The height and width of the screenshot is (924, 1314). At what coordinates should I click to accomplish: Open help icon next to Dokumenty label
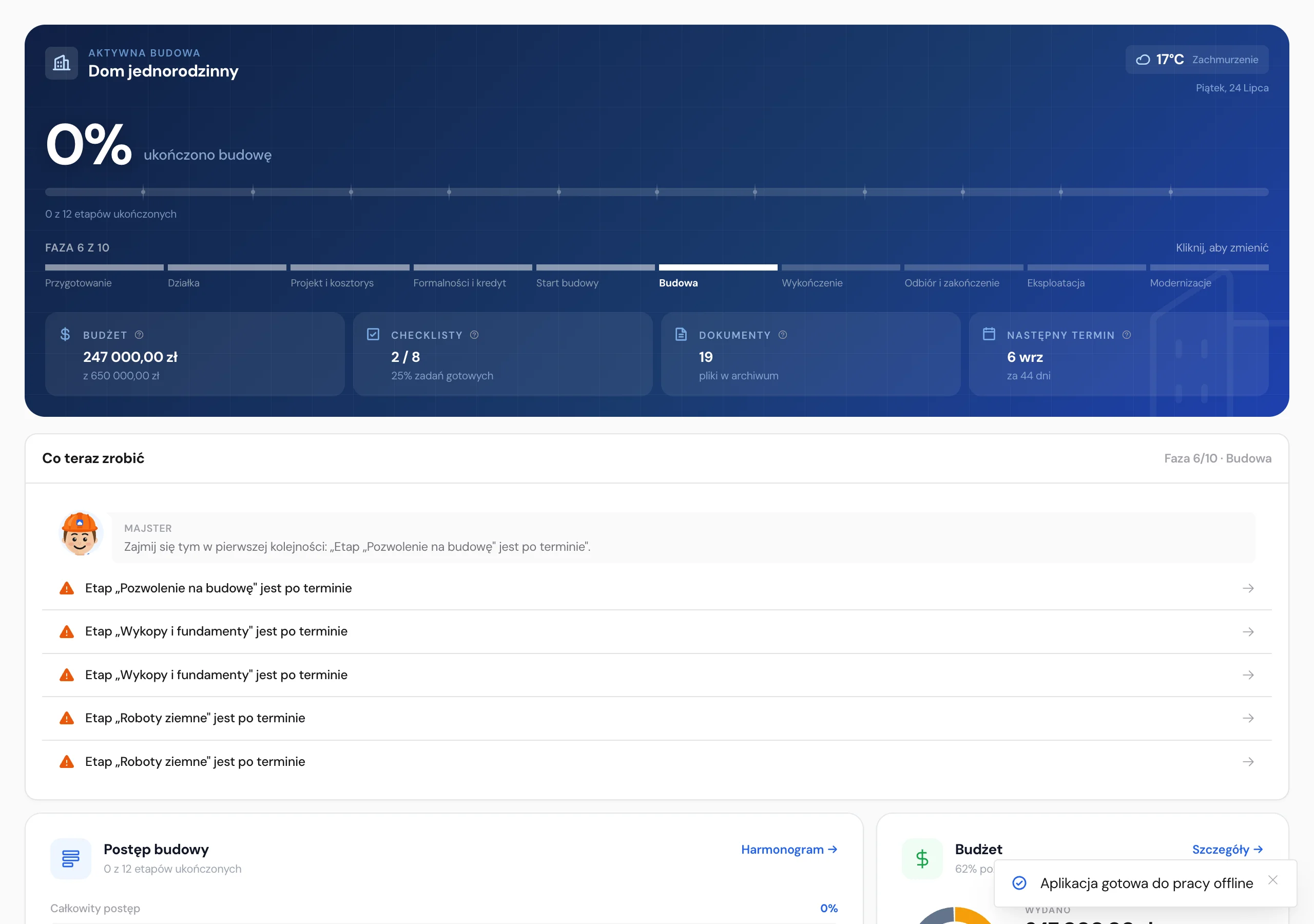783,335
